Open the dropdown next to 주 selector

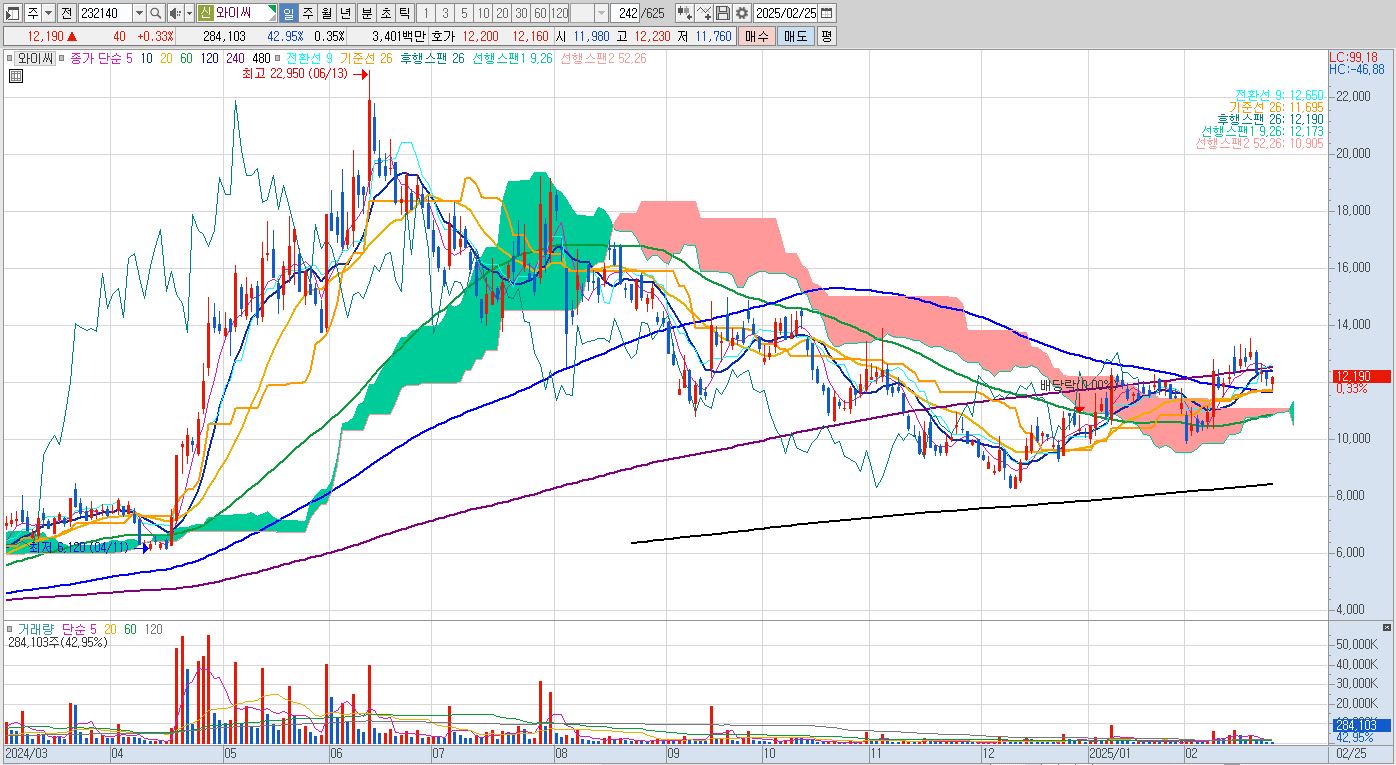click(x=48, y=13)
